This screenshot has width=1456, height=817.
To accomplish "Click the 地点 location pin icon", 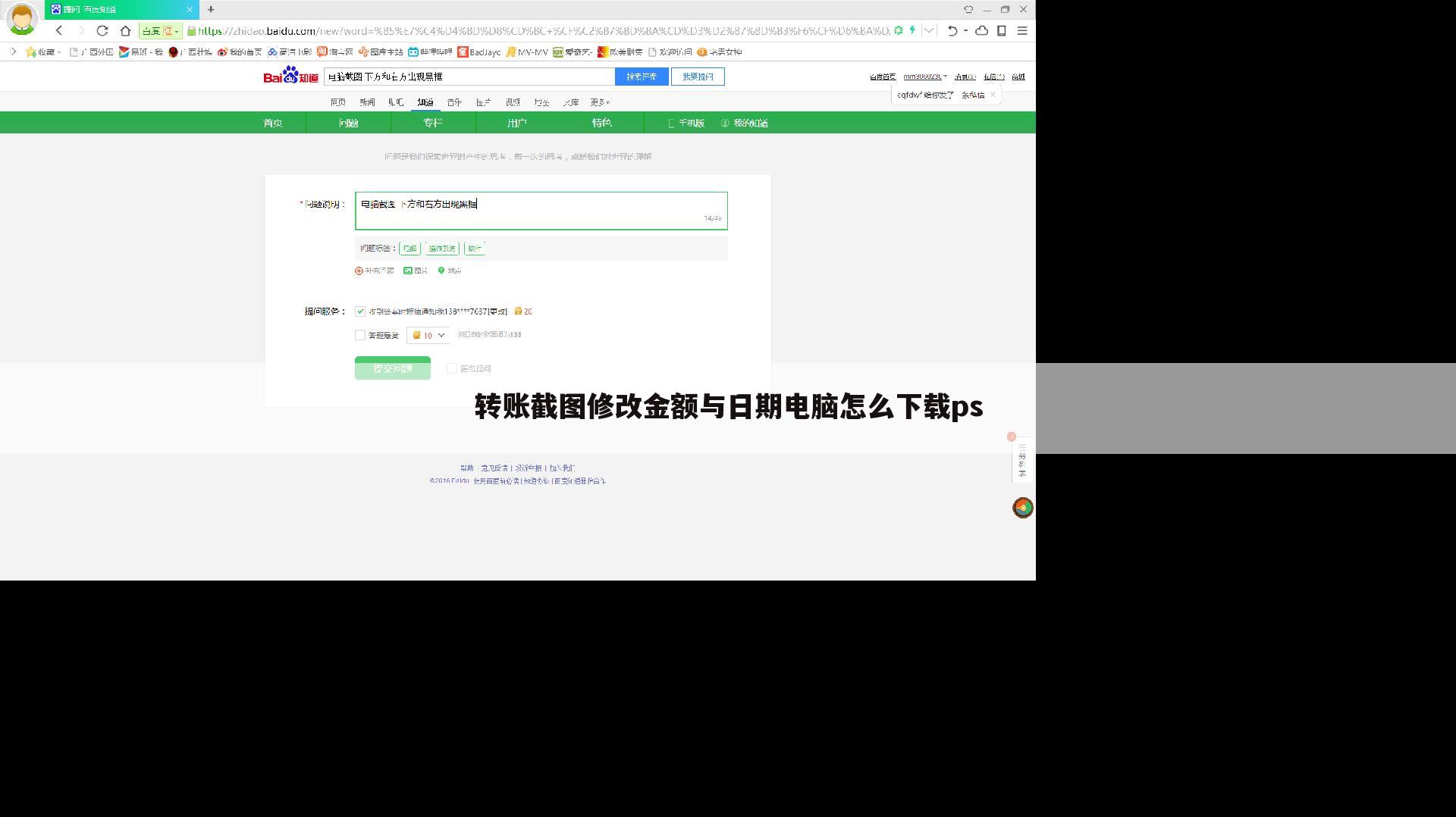I will tap(441, 271).
